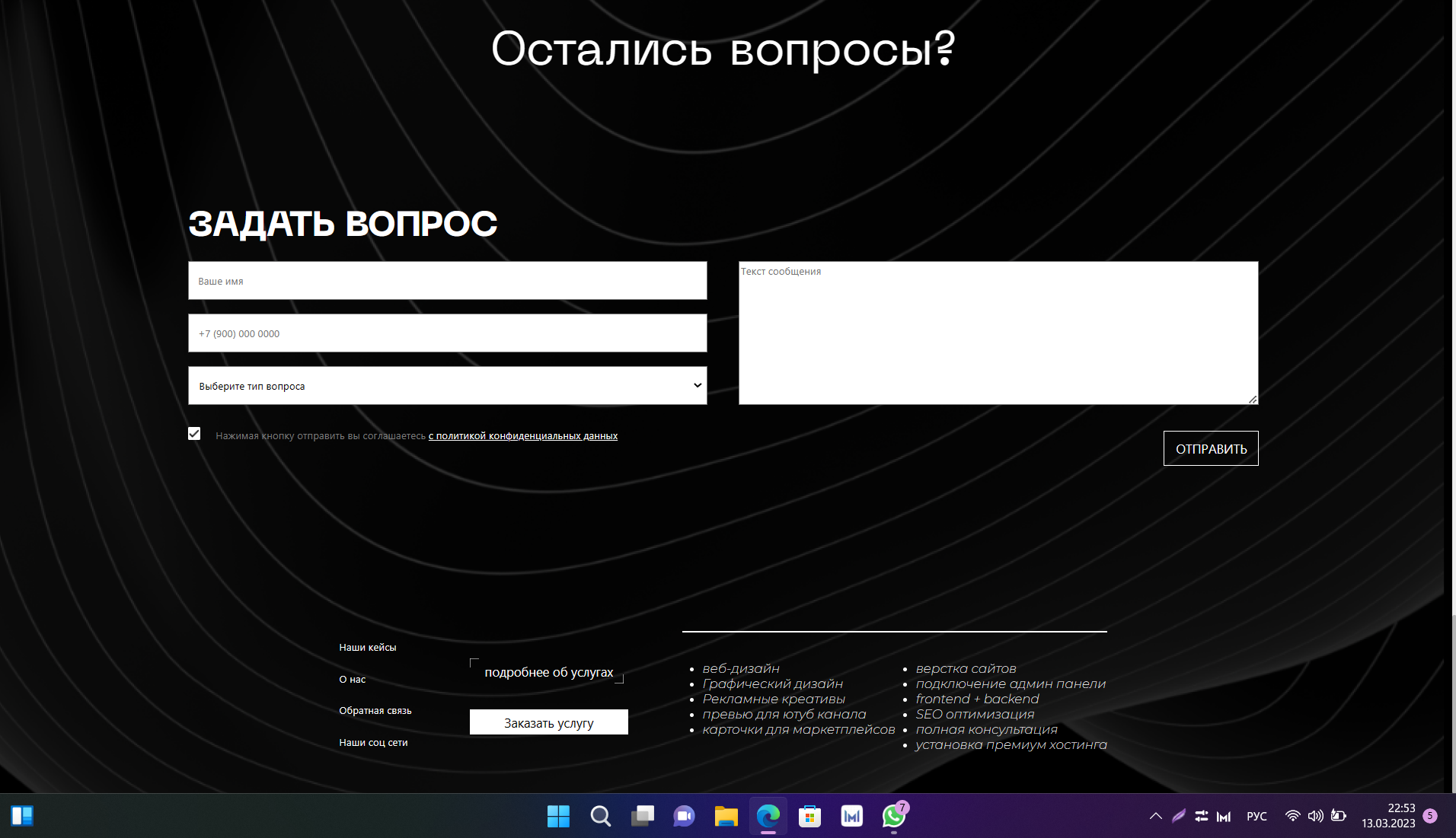Open WhatsApp from the taskbar
Screen dimensions: 1456x838
coord(892,816)
